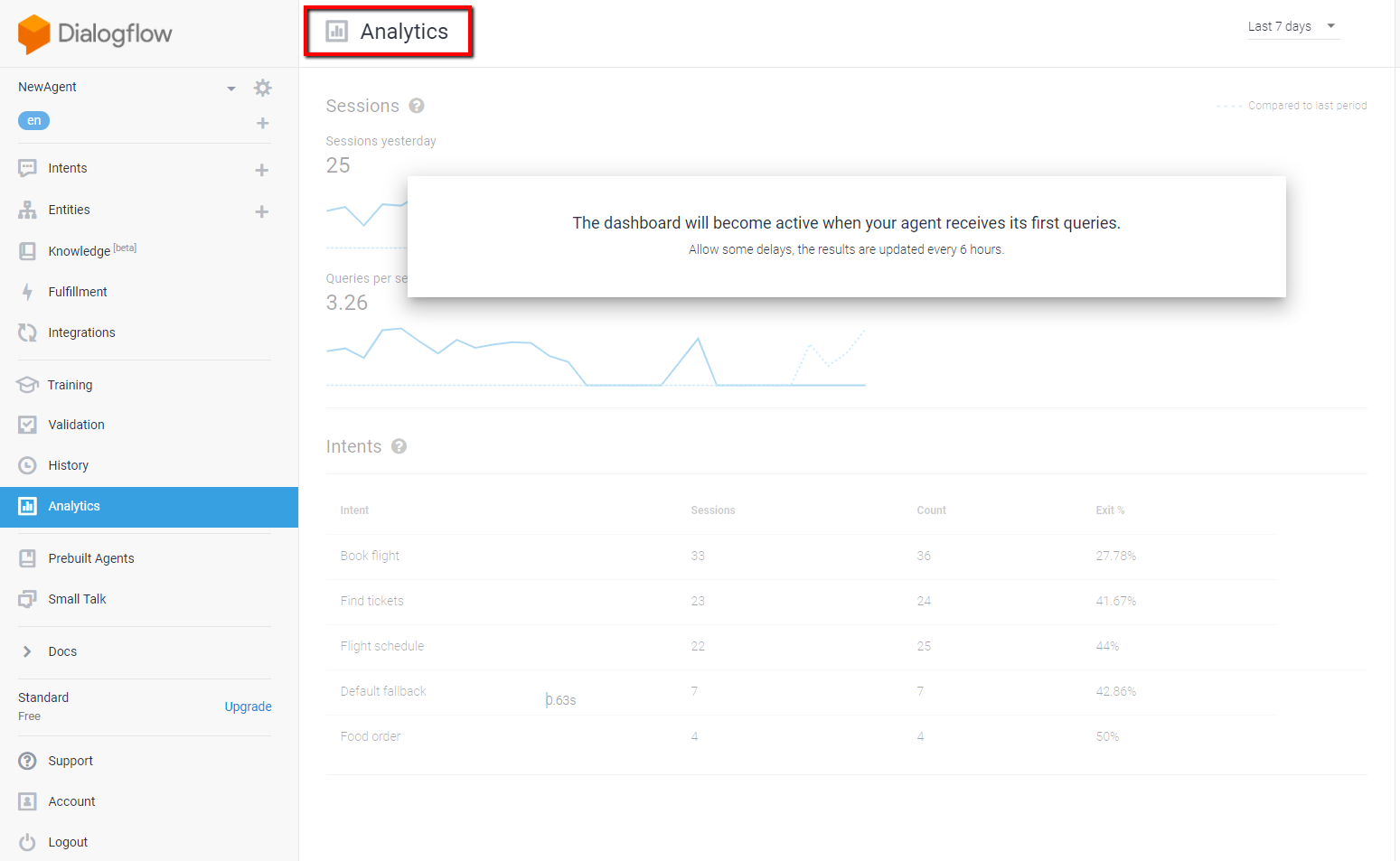Screen dimensions: 1400x861
Task: Open History menu entry
Action: (69, 465)
